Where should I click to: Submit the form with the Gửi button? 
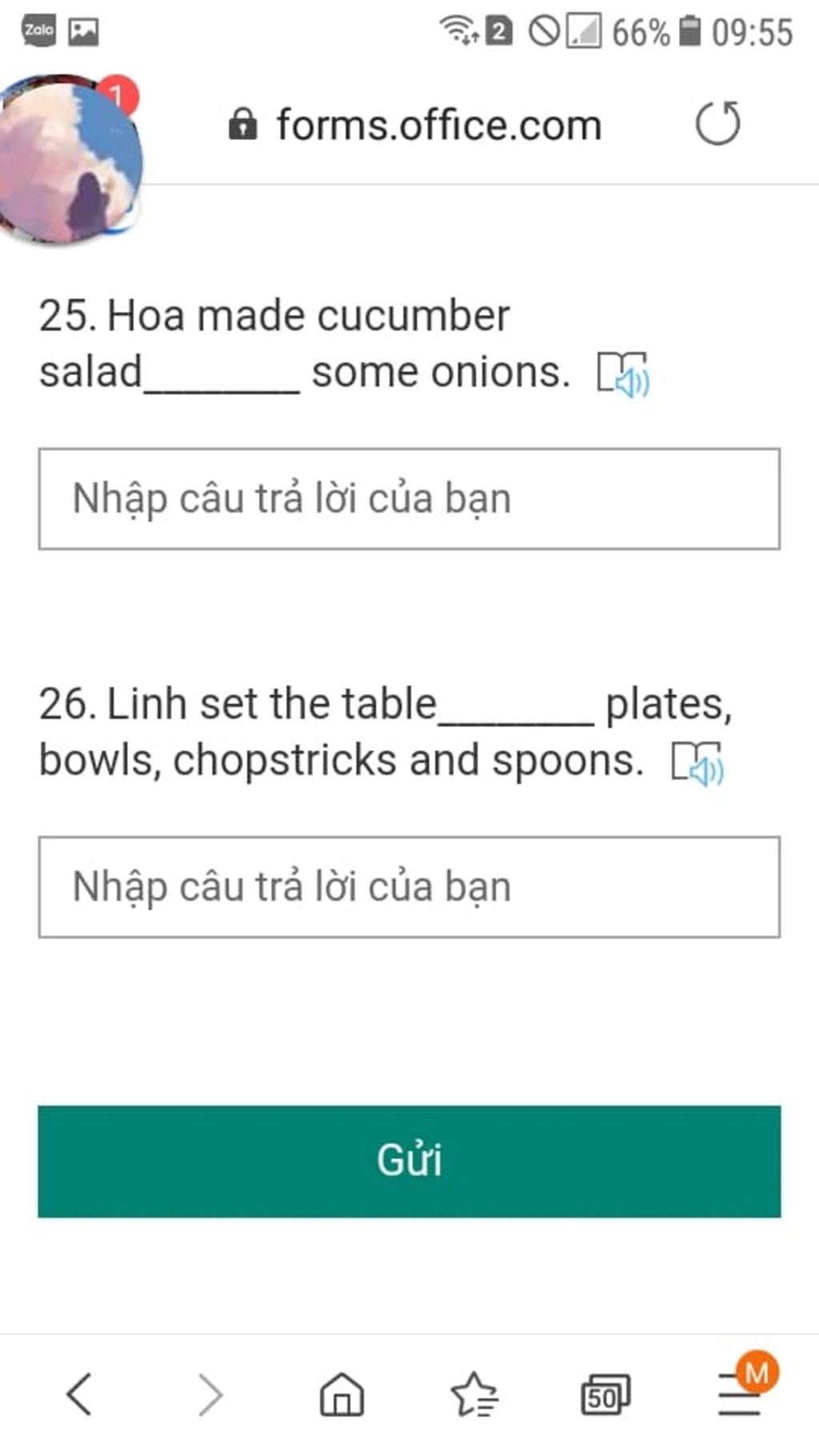click(x=409, y=1161)
